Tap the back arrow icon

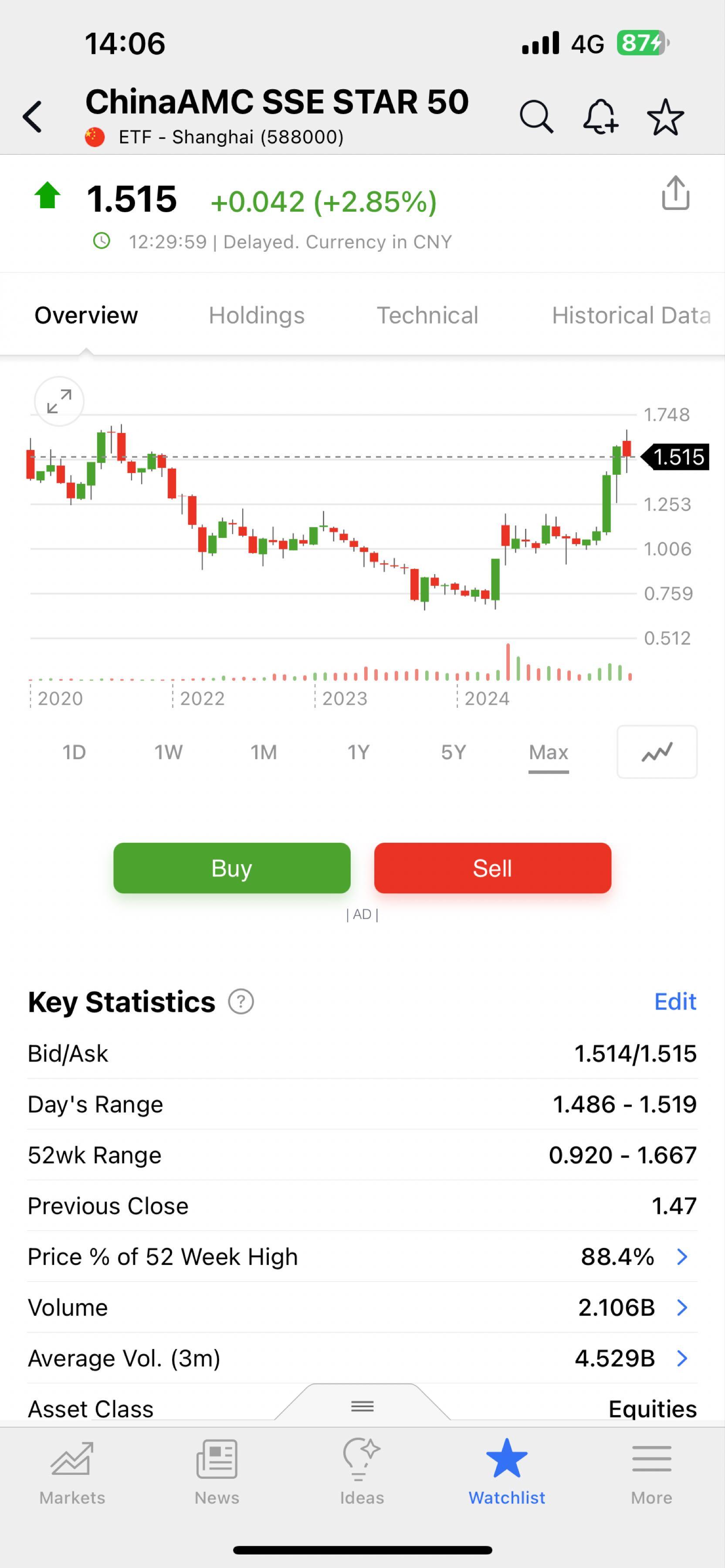[x=33, y=116]
